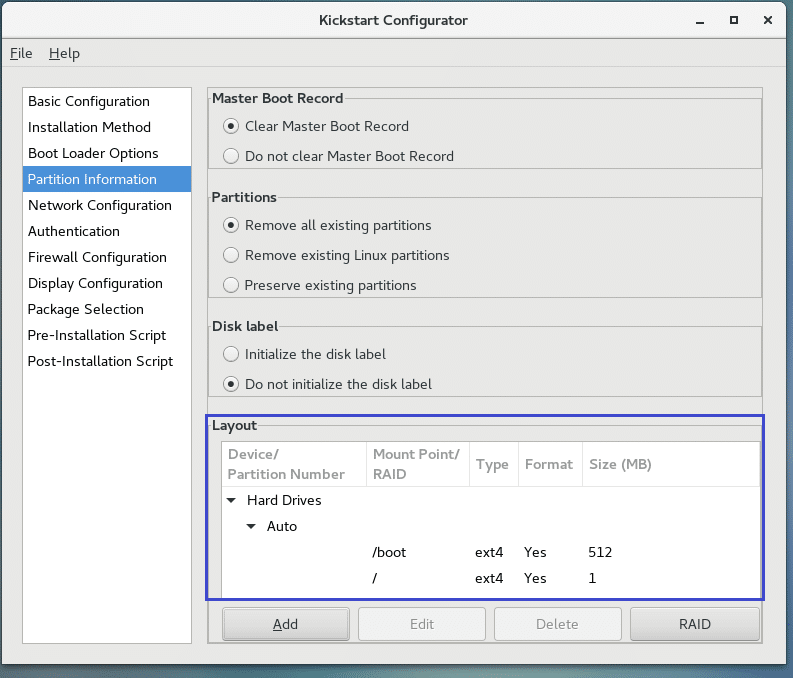Open the File menu
Image resolution: width=793 pixels, height=678 pixels.
coord(21,53)
